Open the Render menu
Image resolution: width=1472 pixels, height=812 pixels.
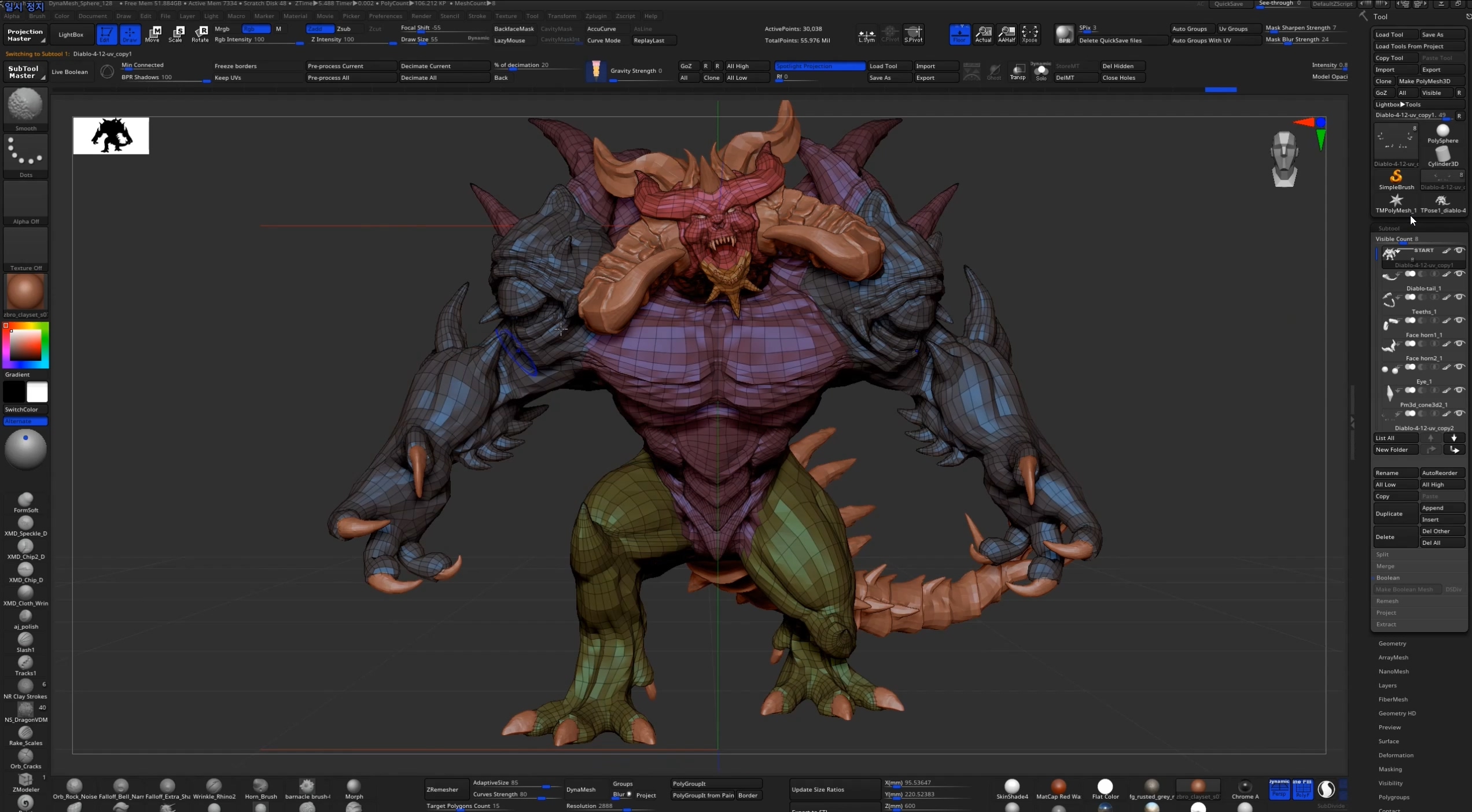[x=421, y=16]
